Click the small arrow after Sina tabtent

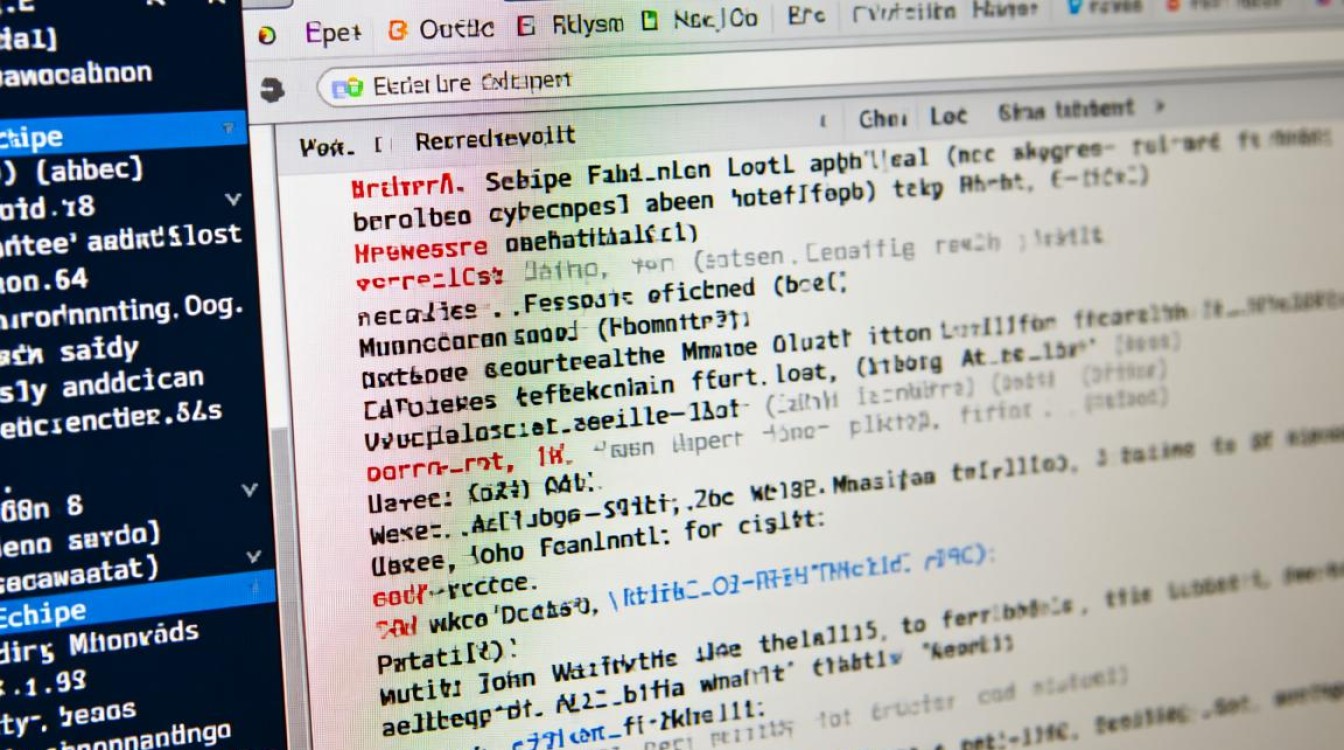tap(1160, 105)
